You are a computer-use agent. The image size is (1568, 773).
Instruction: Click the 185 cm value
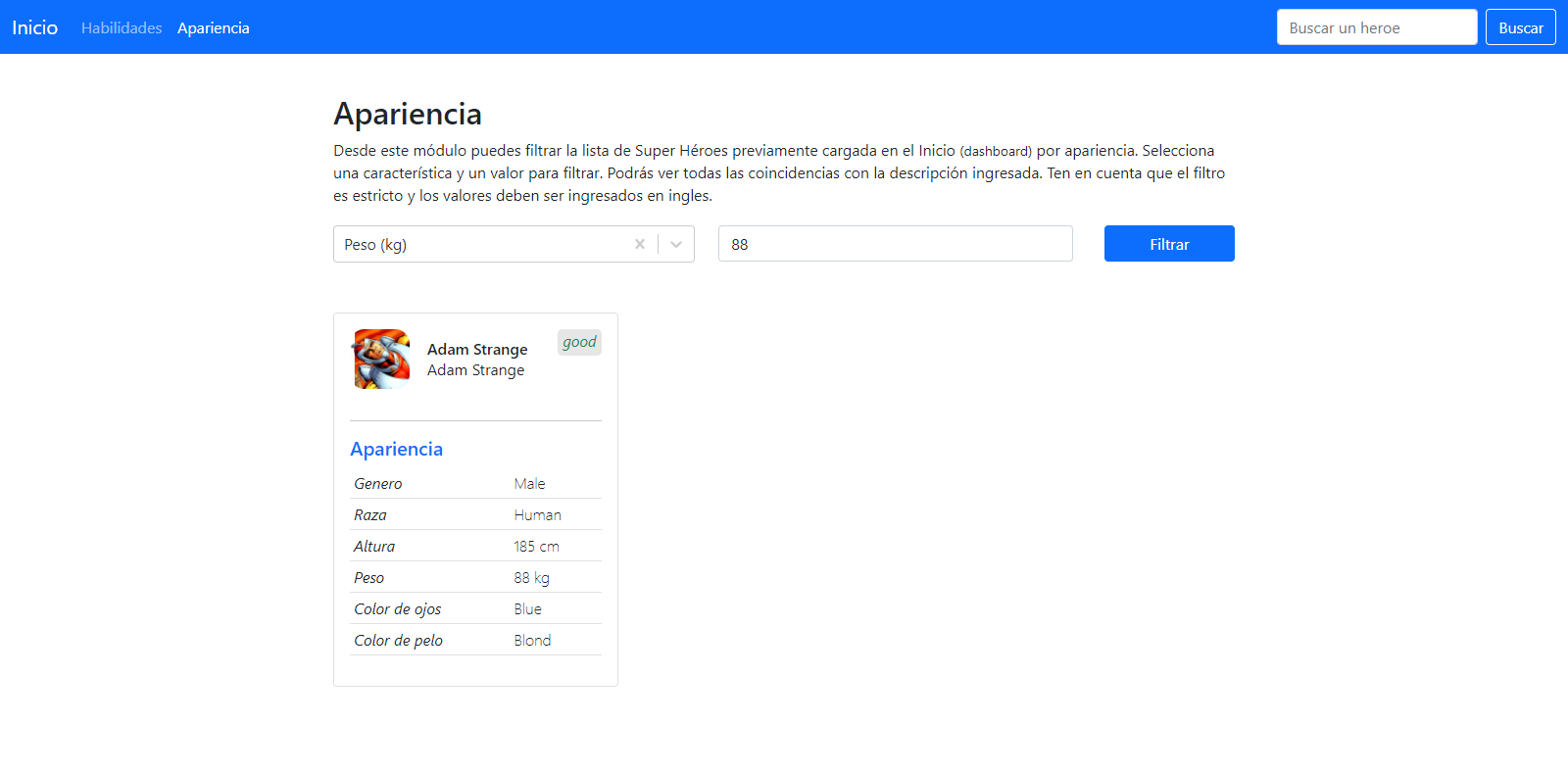click(536, 547)
